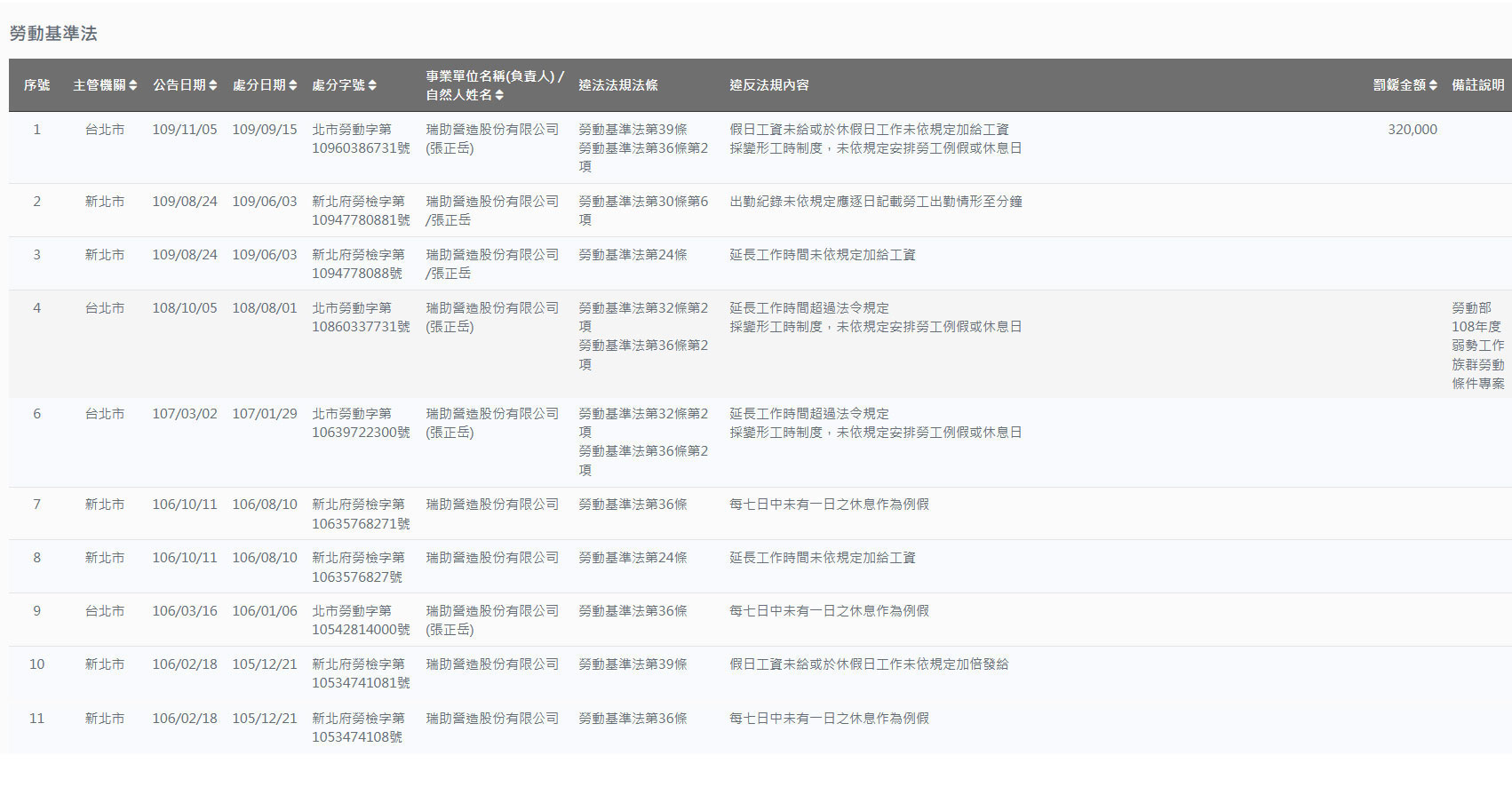Screen dimensions: 1512x803
Task: Click announcement date 108/10/05
Action: click(185, 308)
